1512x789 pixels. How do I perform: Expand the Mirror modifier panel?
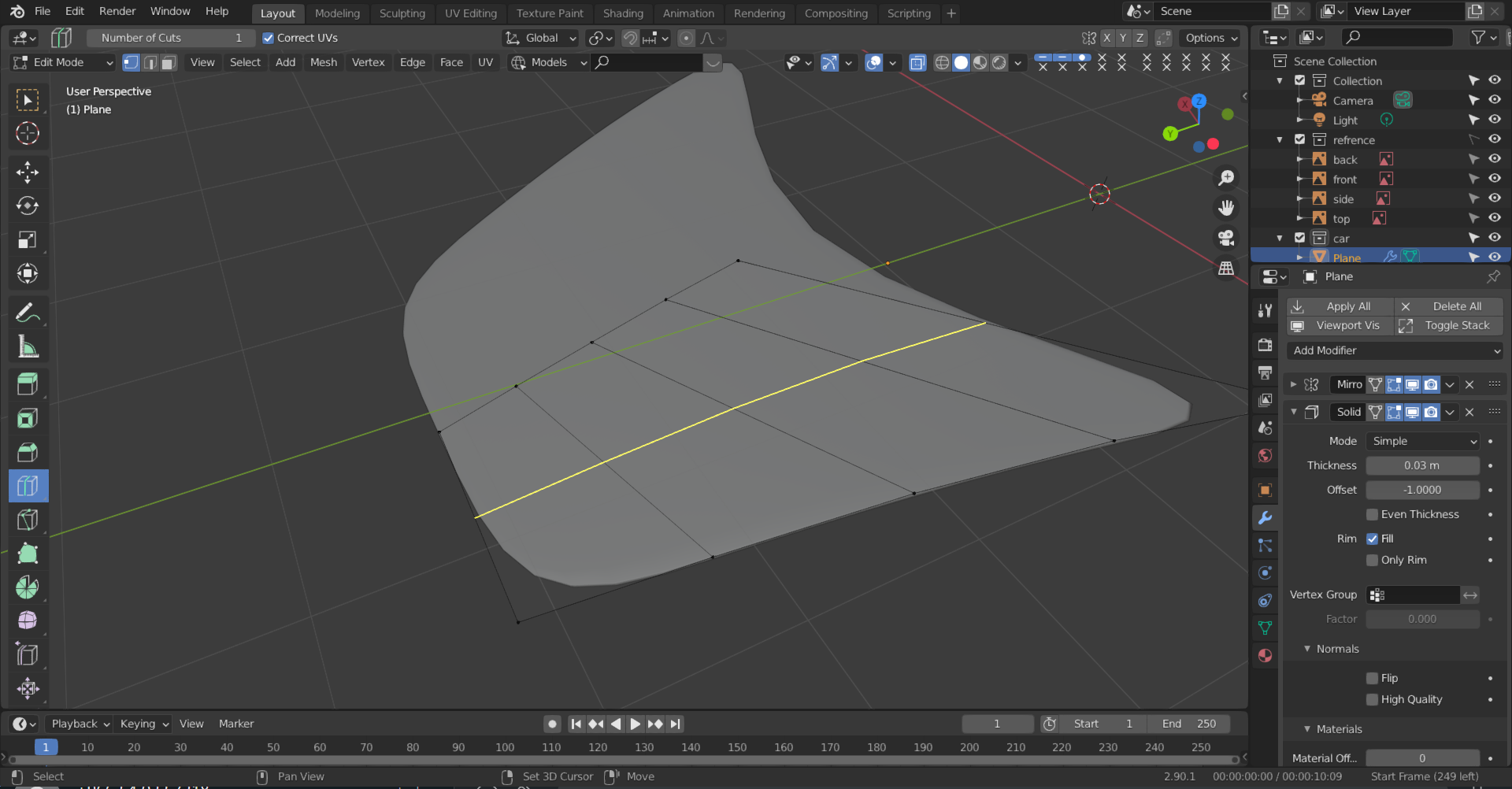click(1293, 384)
